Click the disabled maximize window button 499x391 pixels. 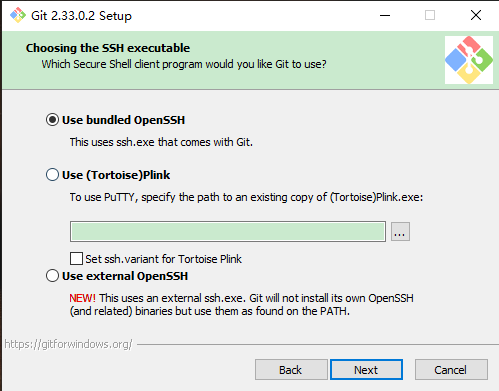click(430, 15)
